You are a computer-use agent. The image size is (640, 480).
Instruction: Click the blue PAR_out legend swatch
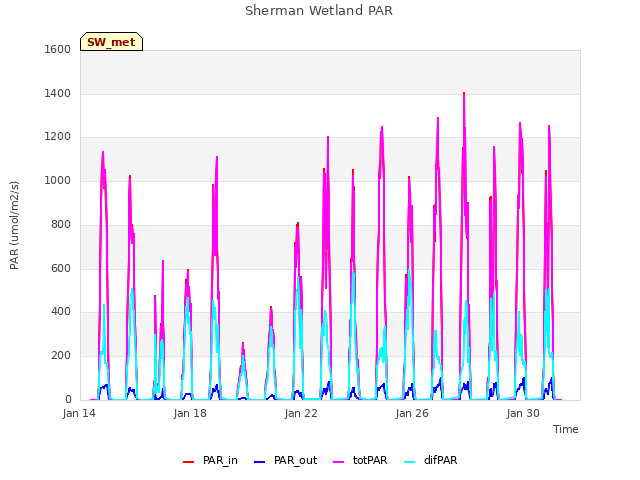tap(259, 461)
